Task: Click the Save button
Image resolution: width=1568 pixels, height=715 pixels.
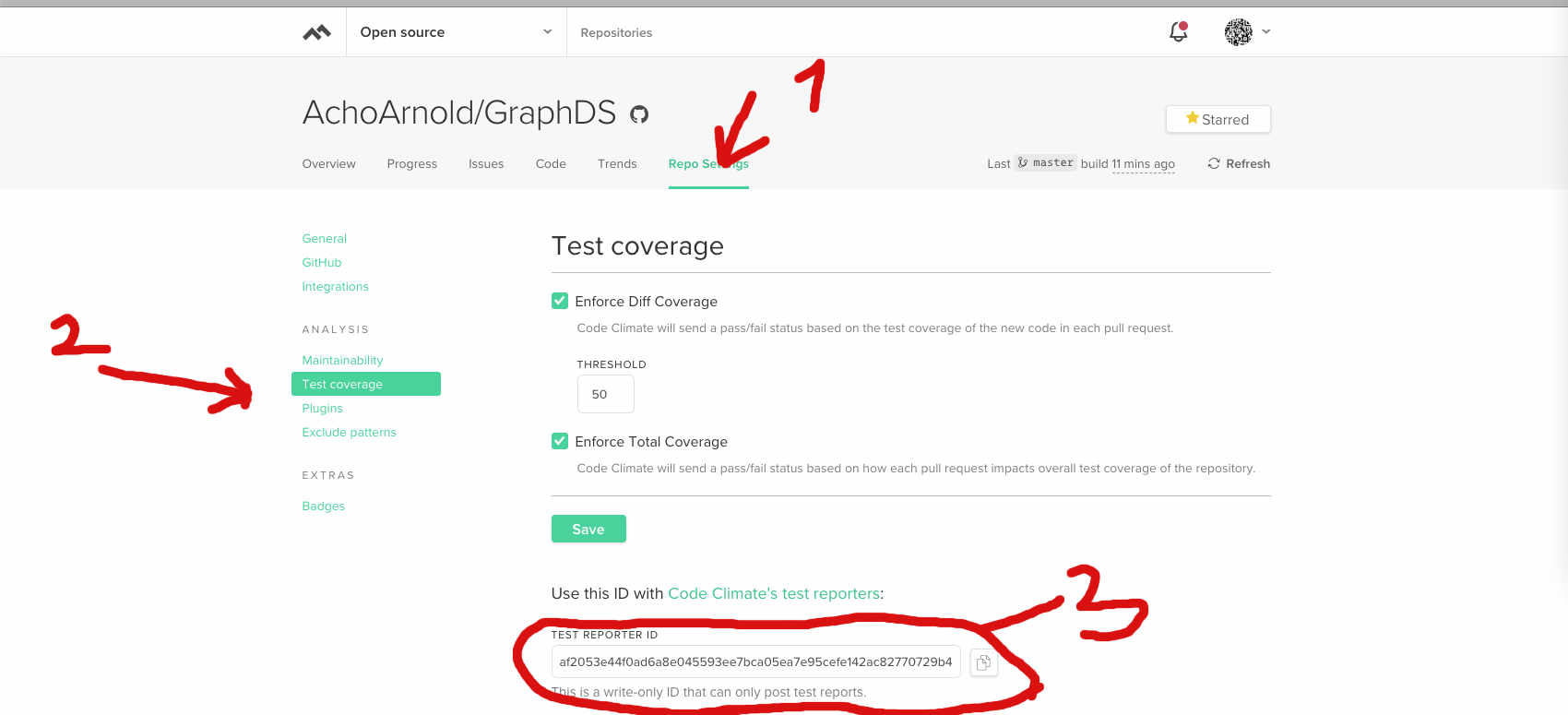Action: [x=588, y=529]
